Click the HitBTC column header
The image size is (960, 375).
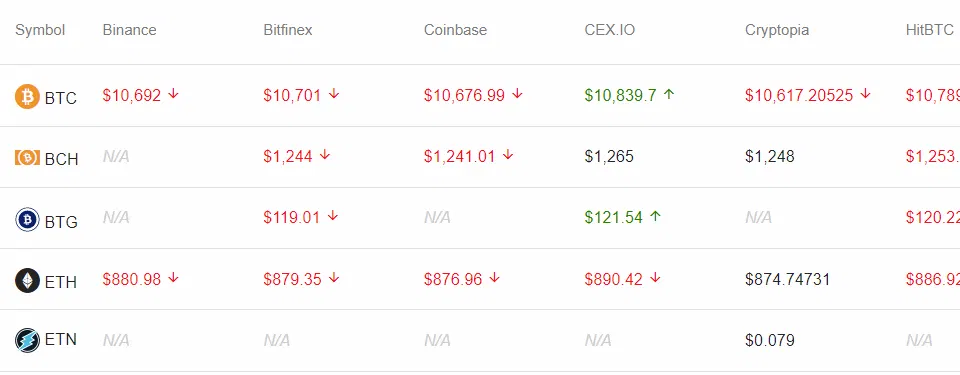[x=929, y=30]
